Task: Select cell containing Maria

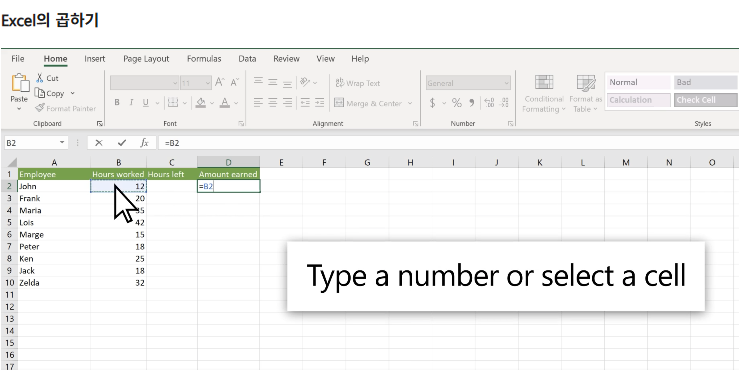Action: click(54, 210)
